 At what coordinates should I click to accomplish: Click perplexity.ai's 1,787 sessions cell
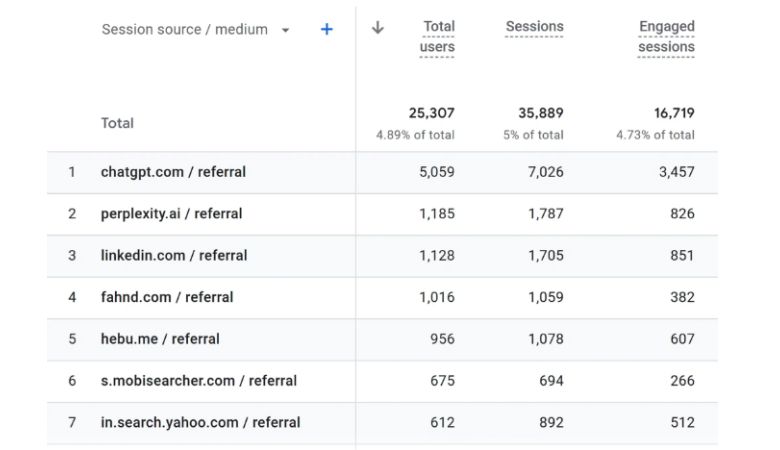point(546,214)
